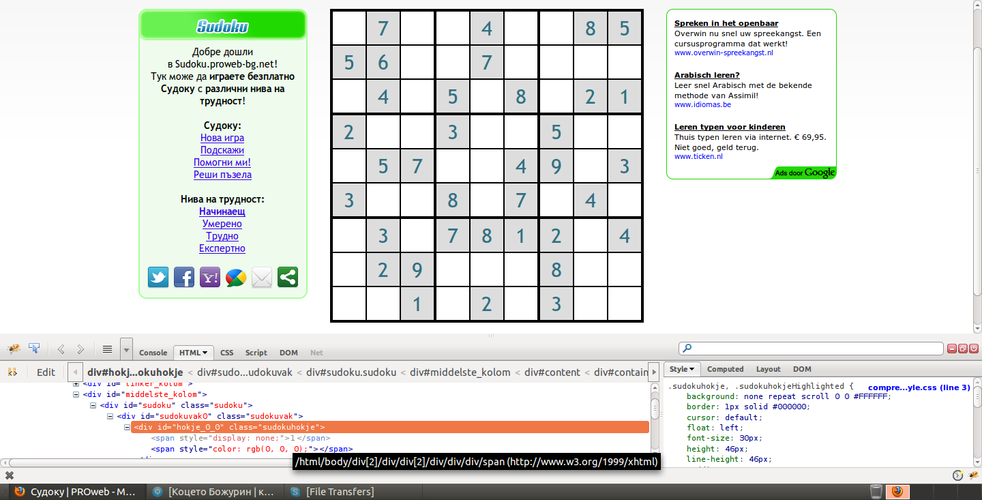Switch to the Layout side tab
Image resolution: width=982 pixels, height=500 pixels.
[768, 369]
